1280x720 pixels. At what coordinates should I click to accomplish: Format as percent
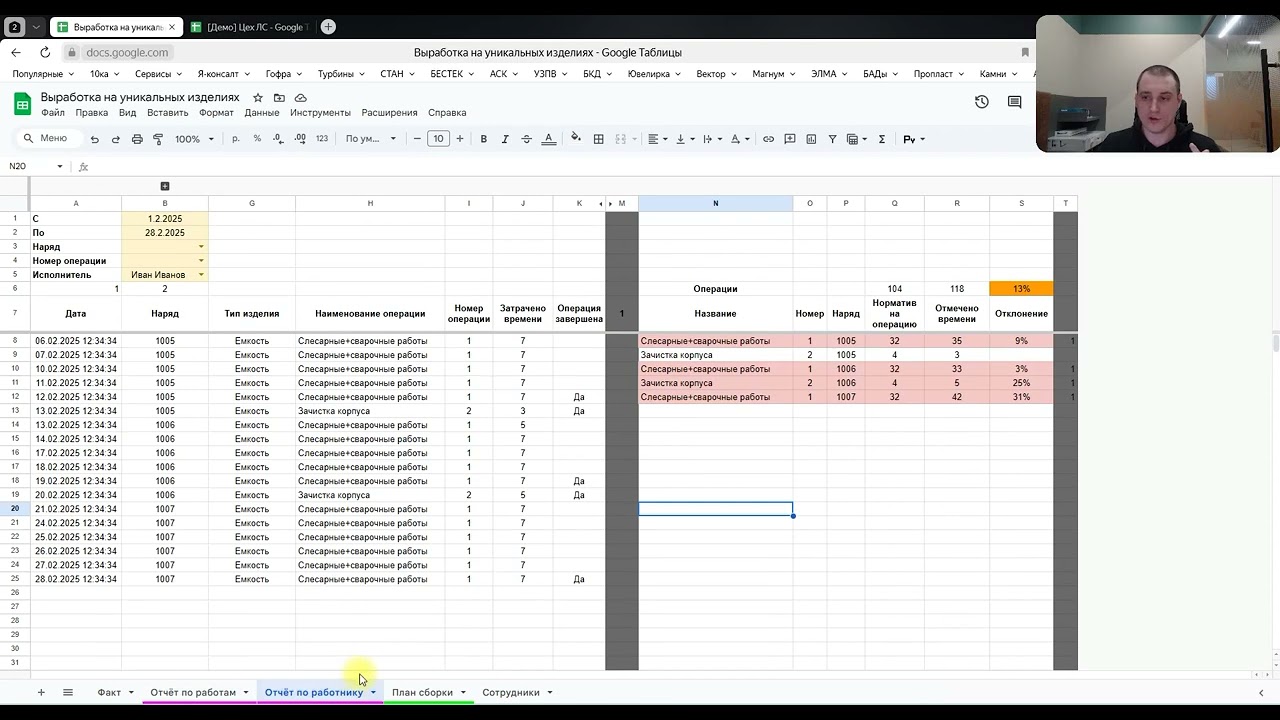pos(257,139)
